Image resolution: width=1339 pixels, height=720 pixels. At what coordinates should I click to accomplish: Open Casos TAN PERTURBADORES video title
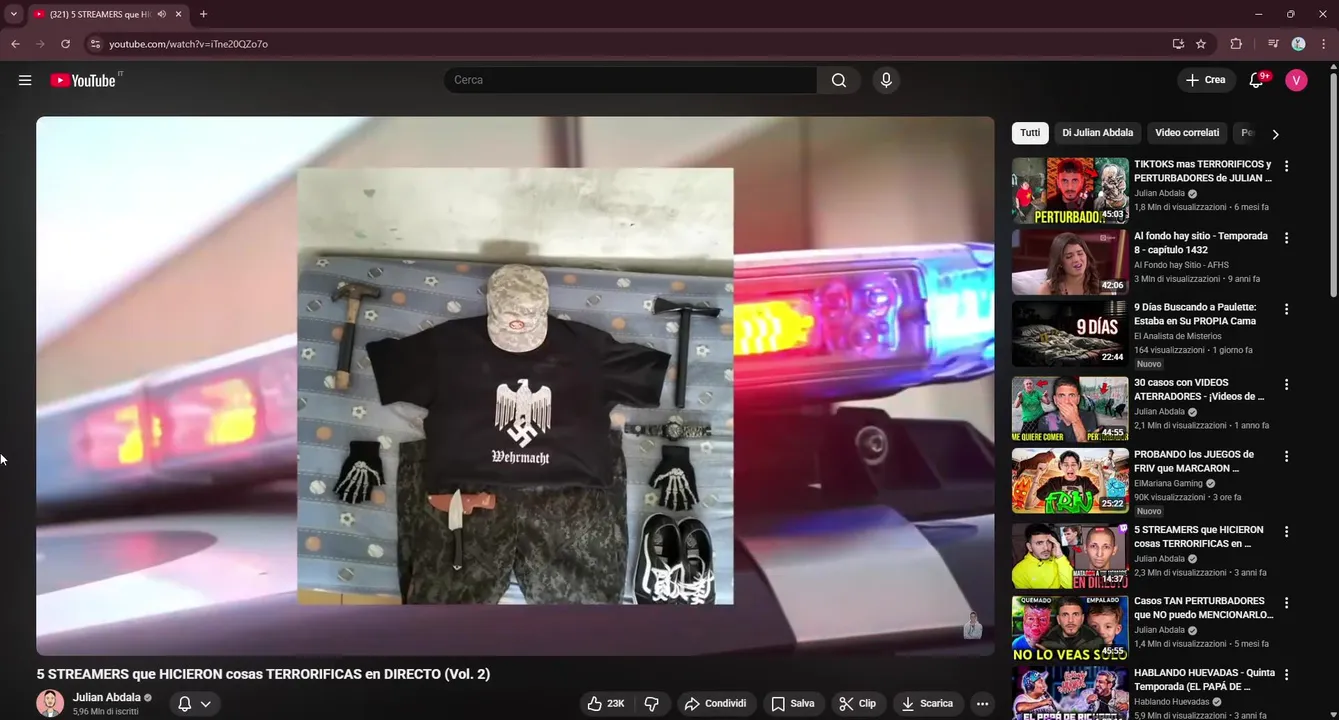(1204, 608)
